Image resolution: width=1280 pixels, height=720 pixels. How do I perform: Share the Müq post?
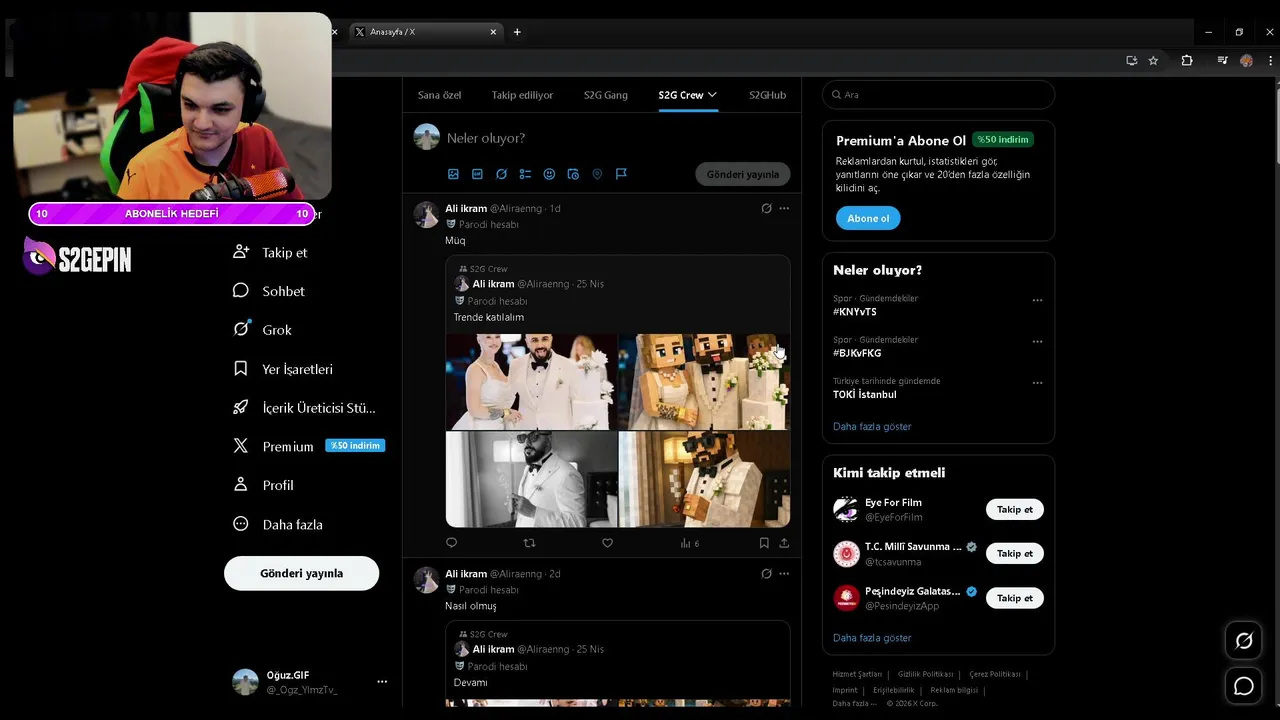[x=784, y=543]
